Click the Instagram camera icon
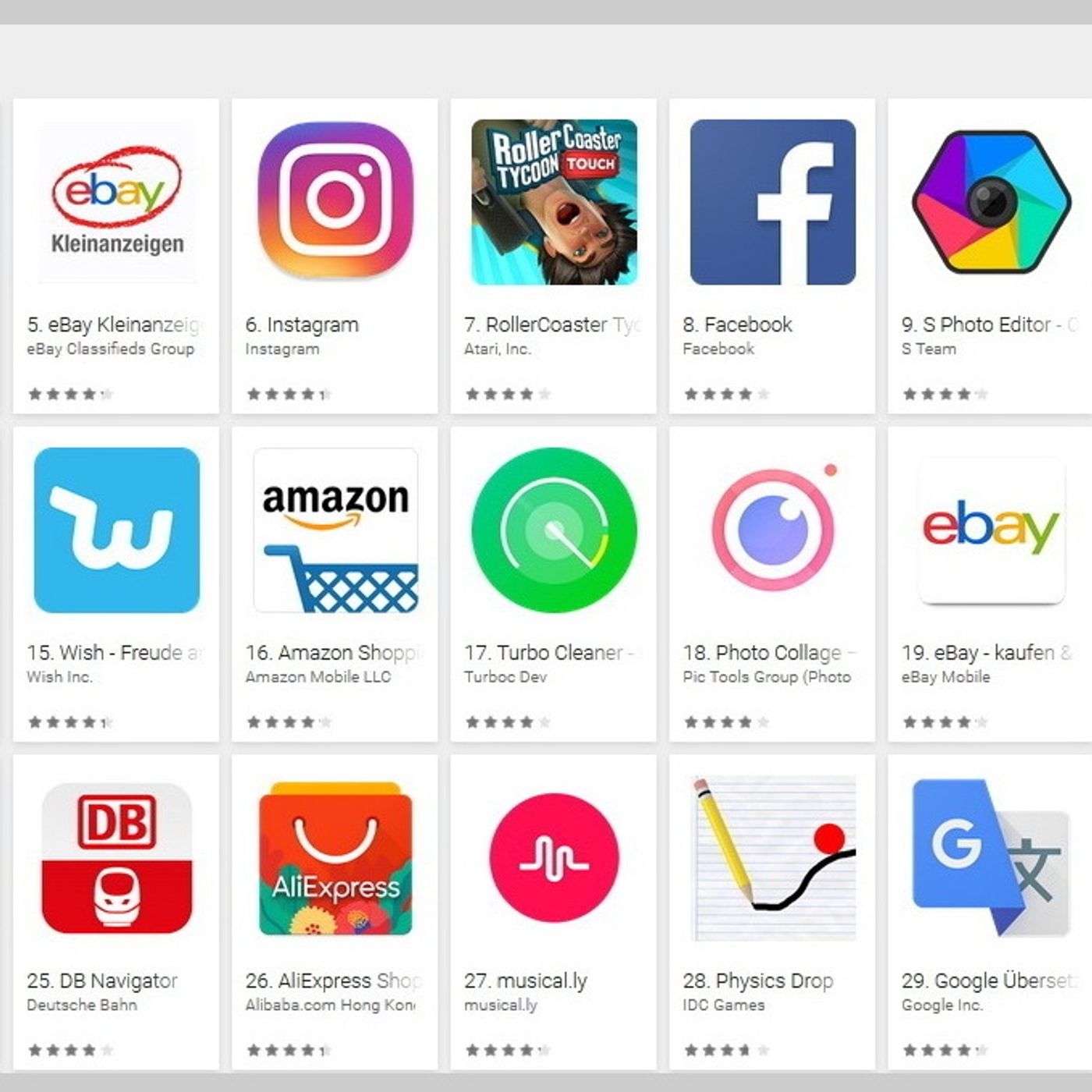The height and width of the screenshot is (1092, 1092). 335,200
